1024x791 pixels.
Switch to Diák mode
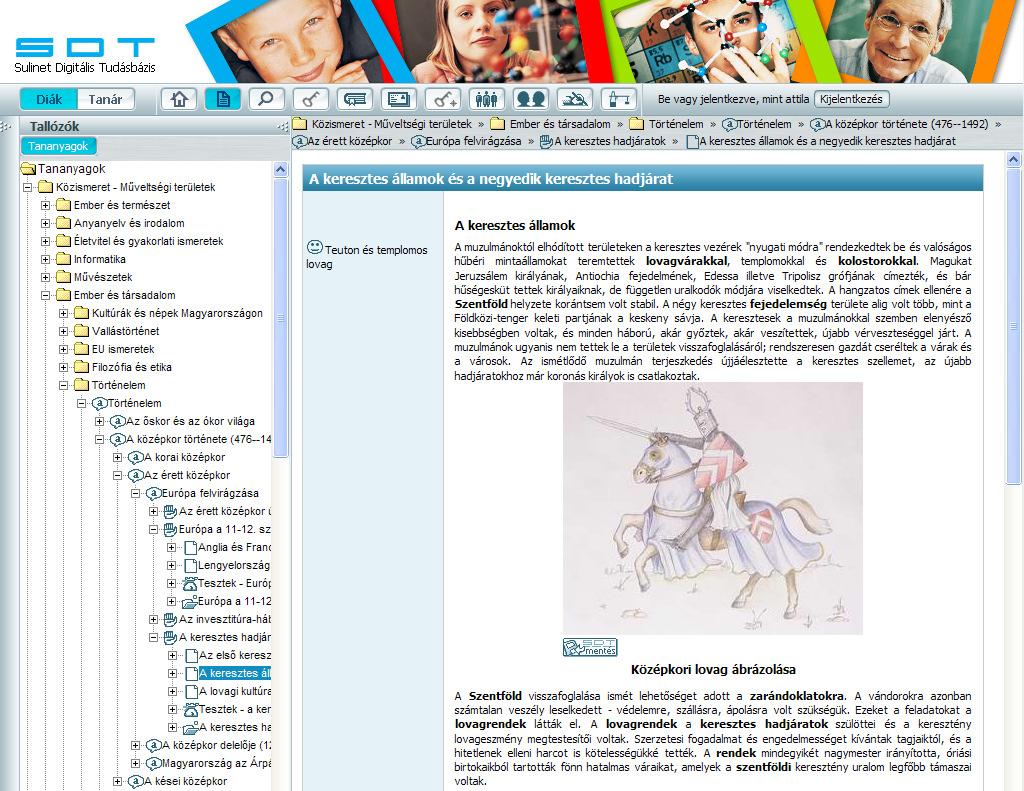click(49, 99)
